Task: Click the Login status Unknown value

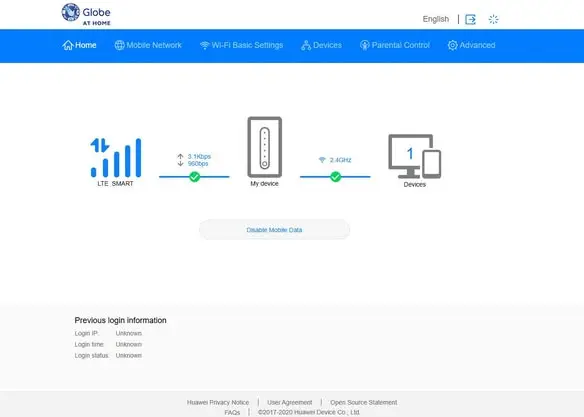Action: (x=128, y=356)
